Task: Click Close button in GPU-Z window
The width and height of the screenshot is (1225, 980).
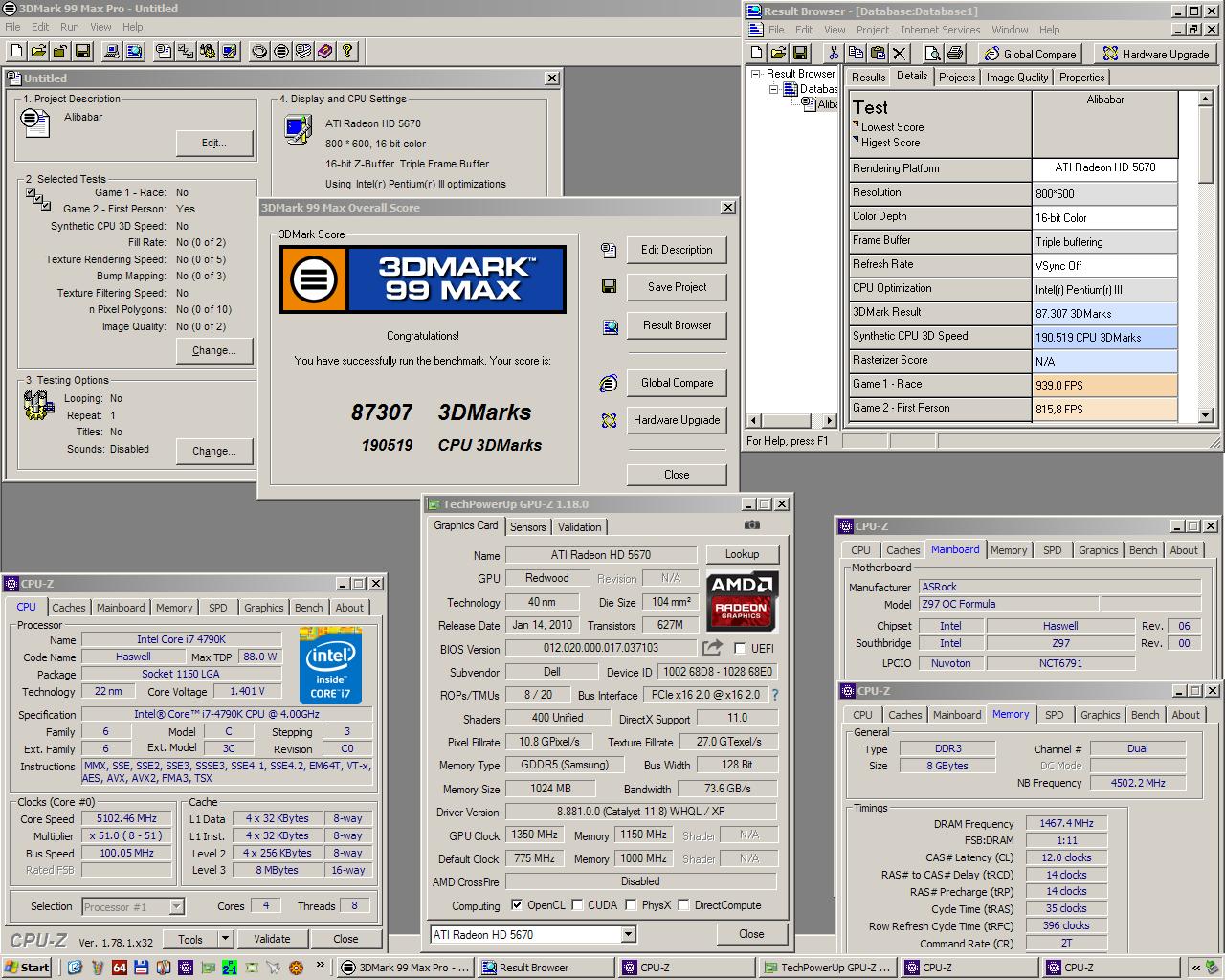Action: tap(751, 934)
